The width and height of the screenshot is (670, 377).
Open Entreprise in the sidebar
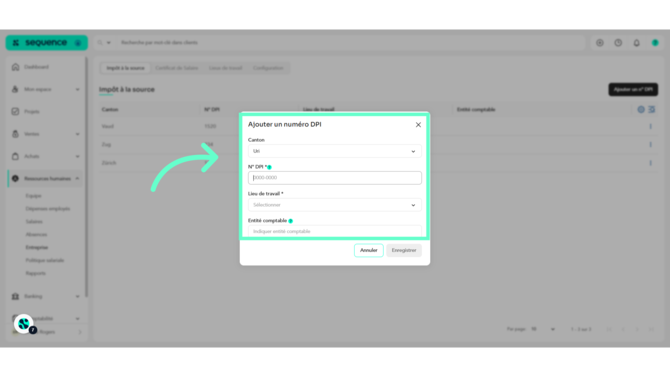tap(37, 247)
